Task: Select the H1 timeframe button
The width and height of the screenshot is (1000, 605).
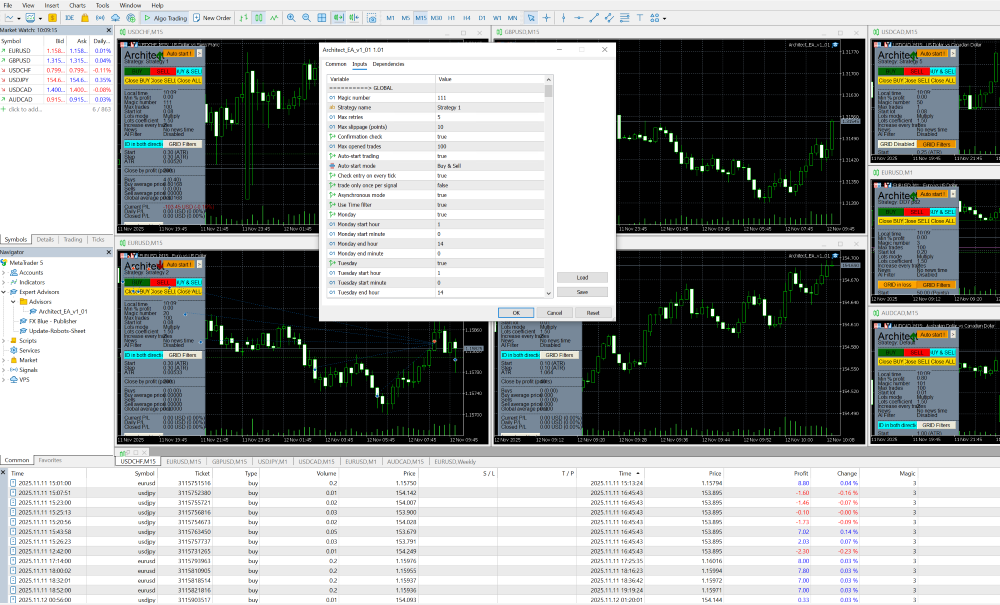Action: tap(452, 18)
